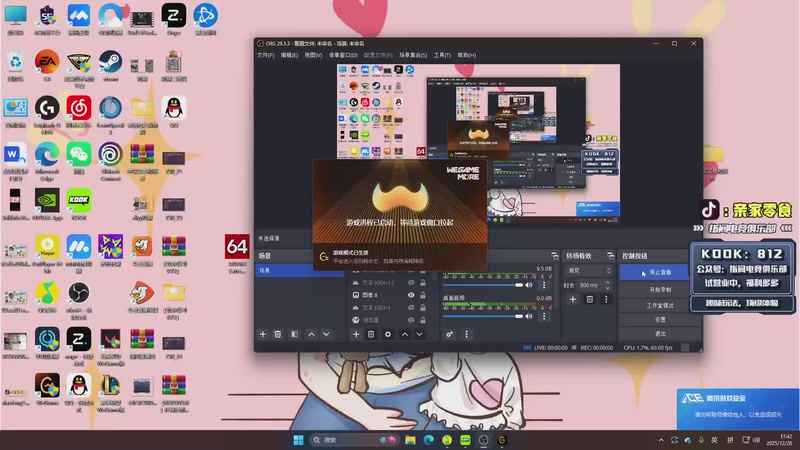This screenshot has width=800, height=450.
Task: Open the 工具(T) menu
Action: tap(442, 55)
